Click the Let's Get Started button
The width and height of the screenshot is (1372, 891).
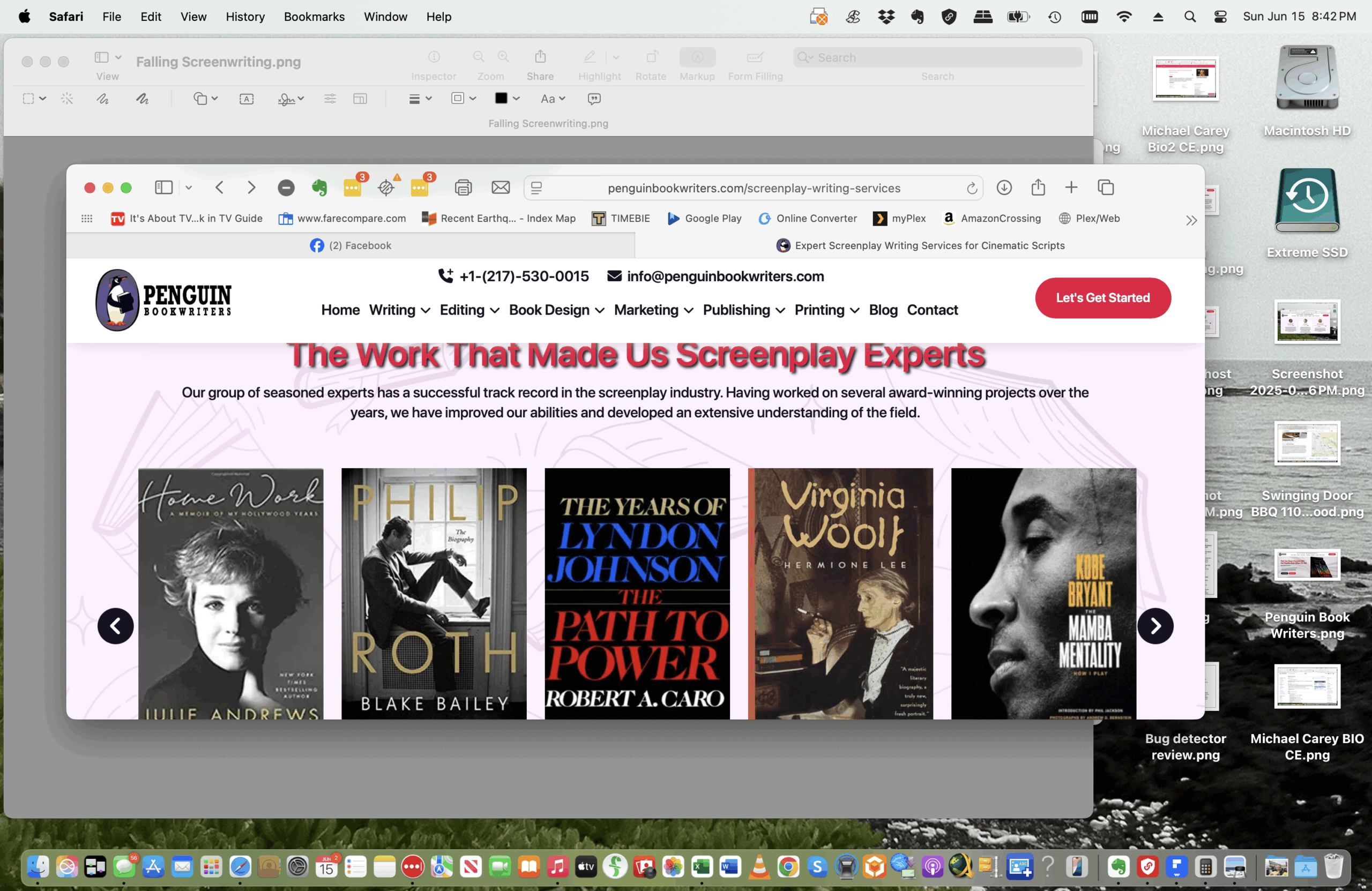pos(1102,298)
